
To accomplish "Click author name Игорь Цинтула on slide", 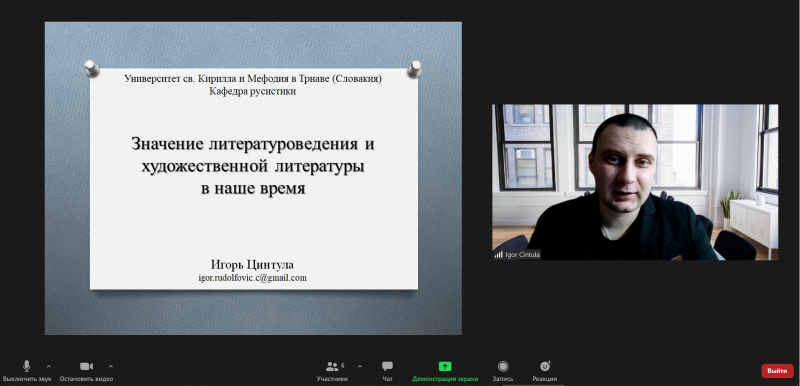I will click(252, 265).
